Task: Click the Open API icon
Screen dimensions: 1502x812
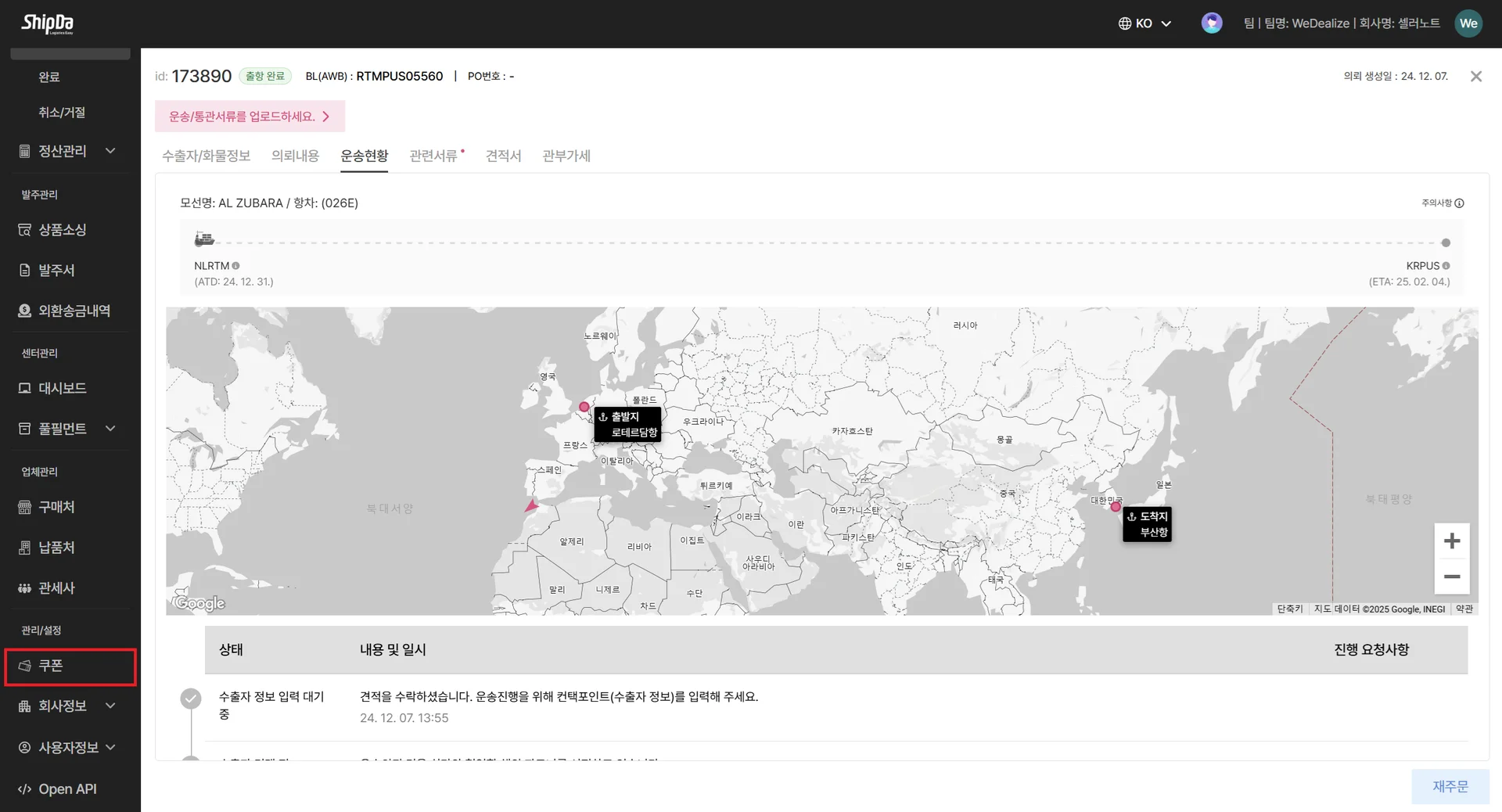Action: tap(26, 789)
